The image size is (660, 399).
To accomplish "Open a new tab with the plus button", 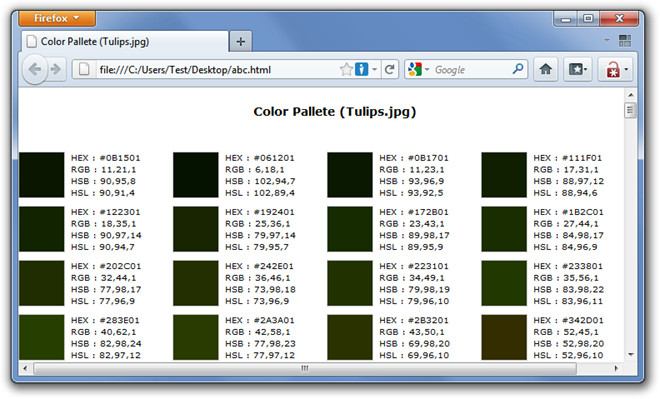I will pyautogui.click(x=241, y=42).
